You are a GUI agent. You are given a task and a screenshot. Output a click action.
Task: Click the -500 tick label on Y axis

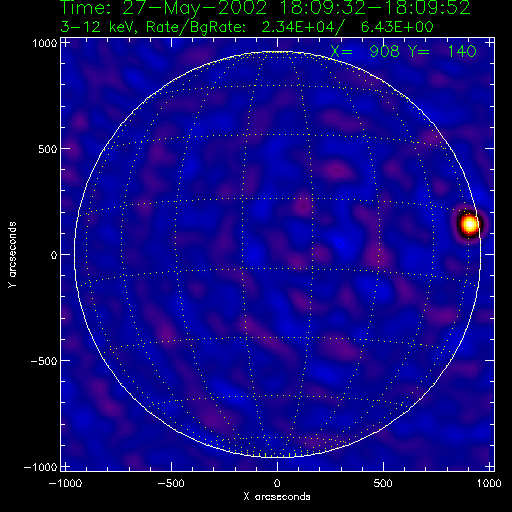pos(44,361)
